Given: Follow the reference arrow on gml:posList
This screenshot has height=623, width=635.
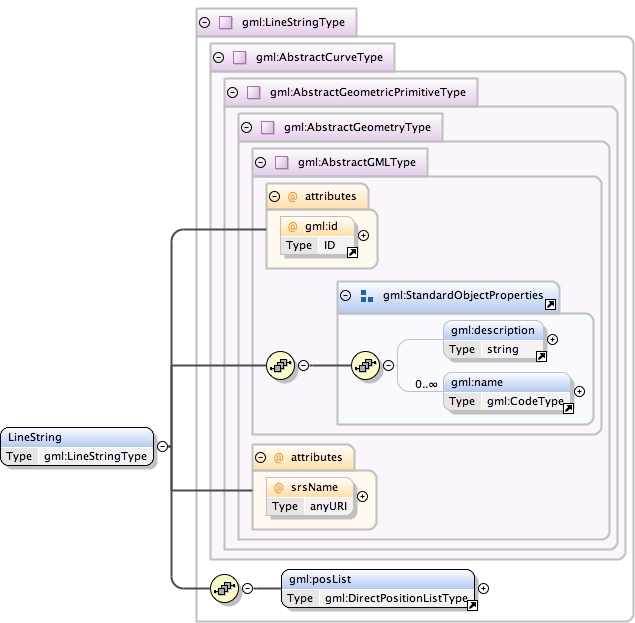Looking at the screenshot, I should tap(472, 606).
